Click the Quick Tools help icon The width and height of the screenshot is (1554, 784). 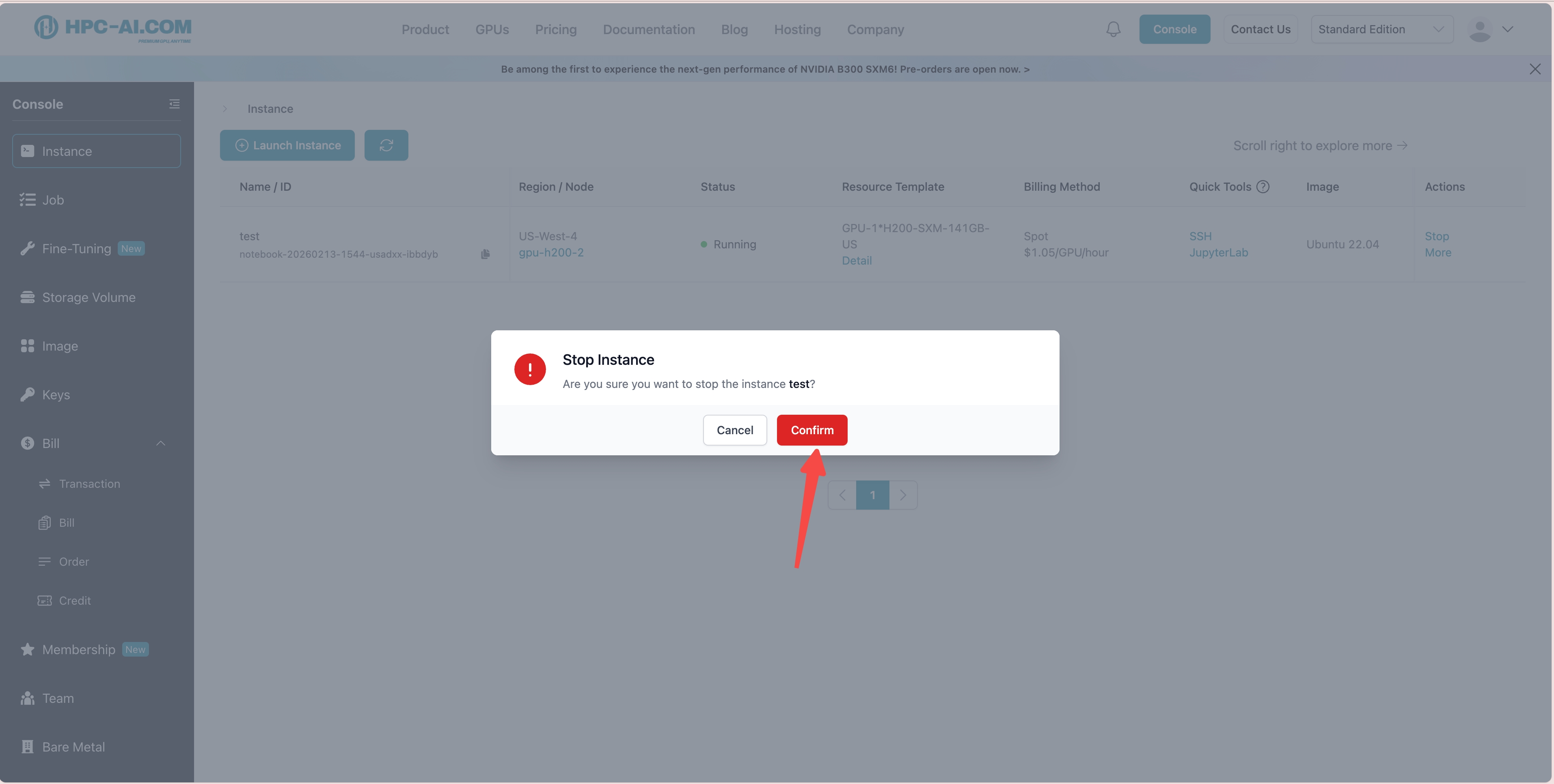[1263, 187]
